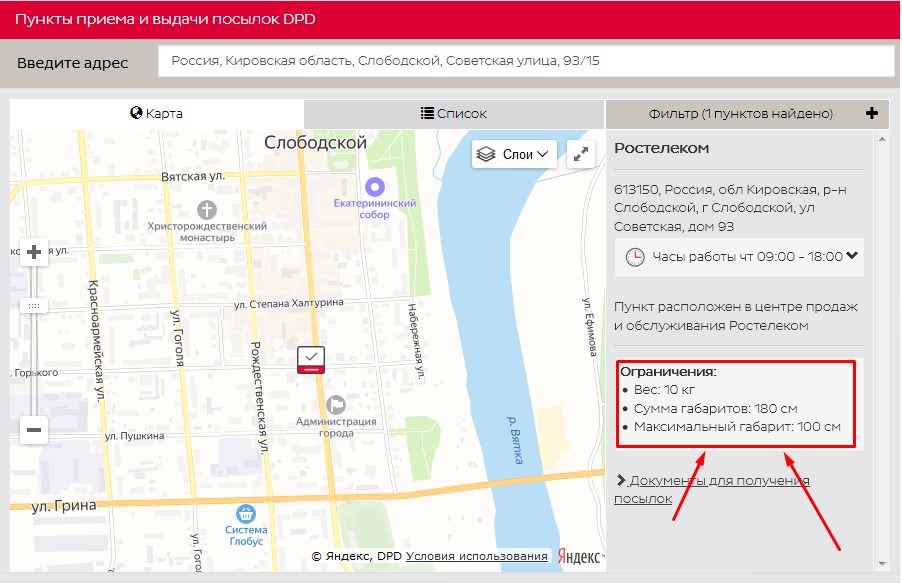Click the address input field
The height and width of the screenshot is (583, 902).
(x=526, y=62)
